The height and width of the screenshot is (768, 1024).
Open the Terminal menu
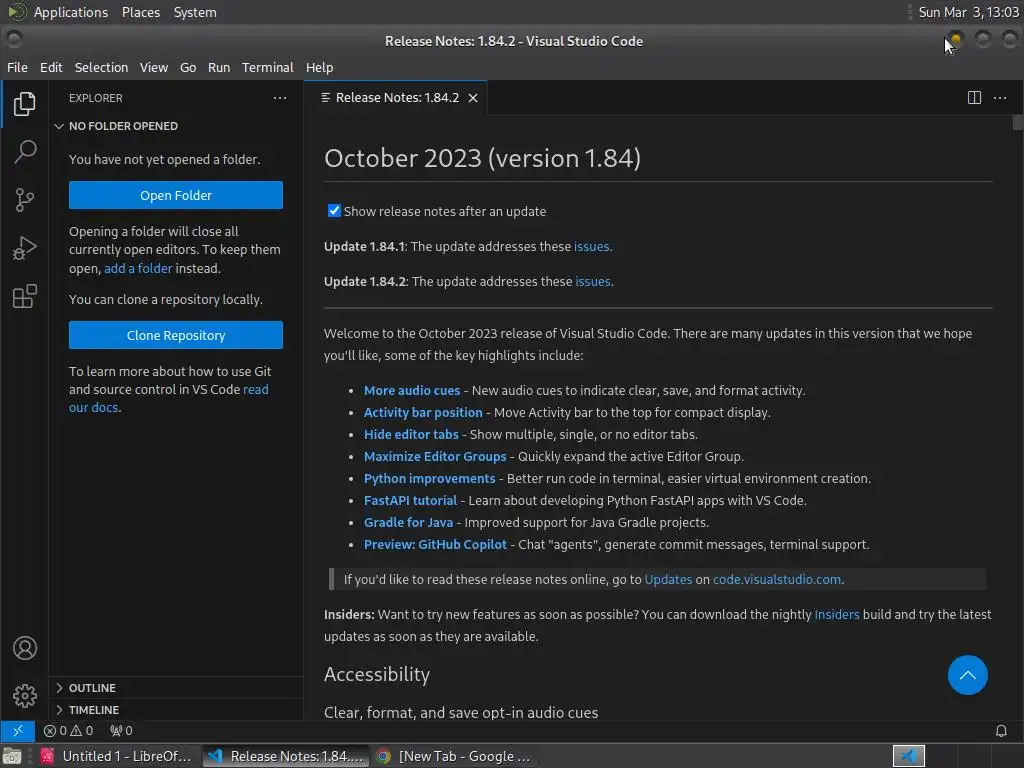click(x=268, y=67)
